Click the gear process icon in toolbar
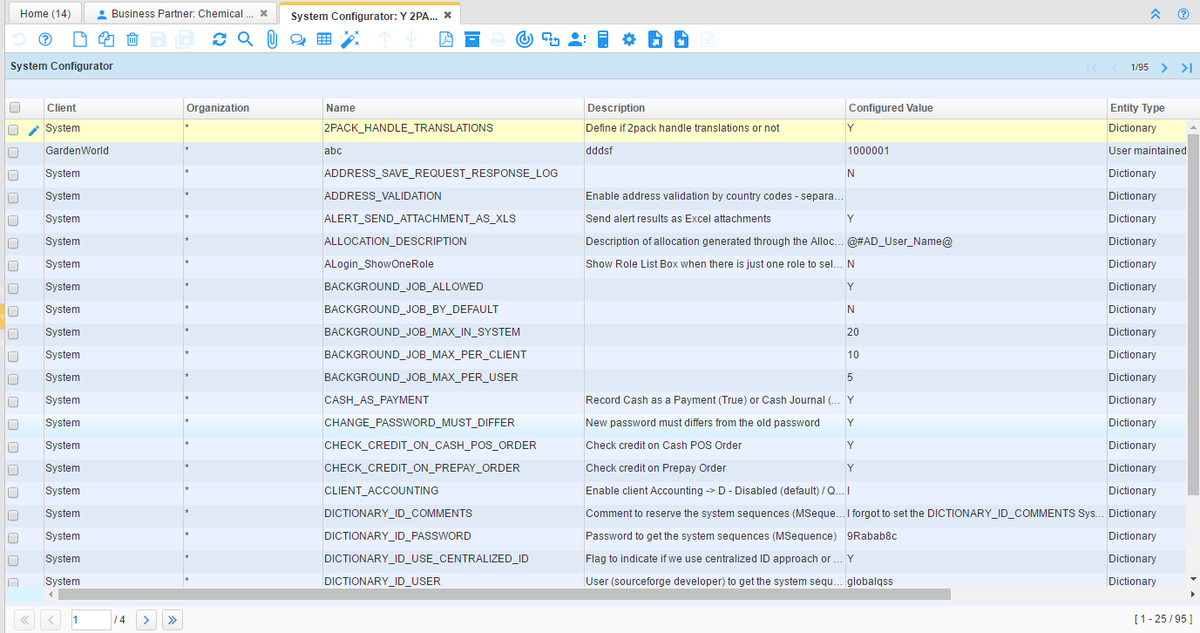1200x633 pixels. pyautogui.click(x=629, y=40)
